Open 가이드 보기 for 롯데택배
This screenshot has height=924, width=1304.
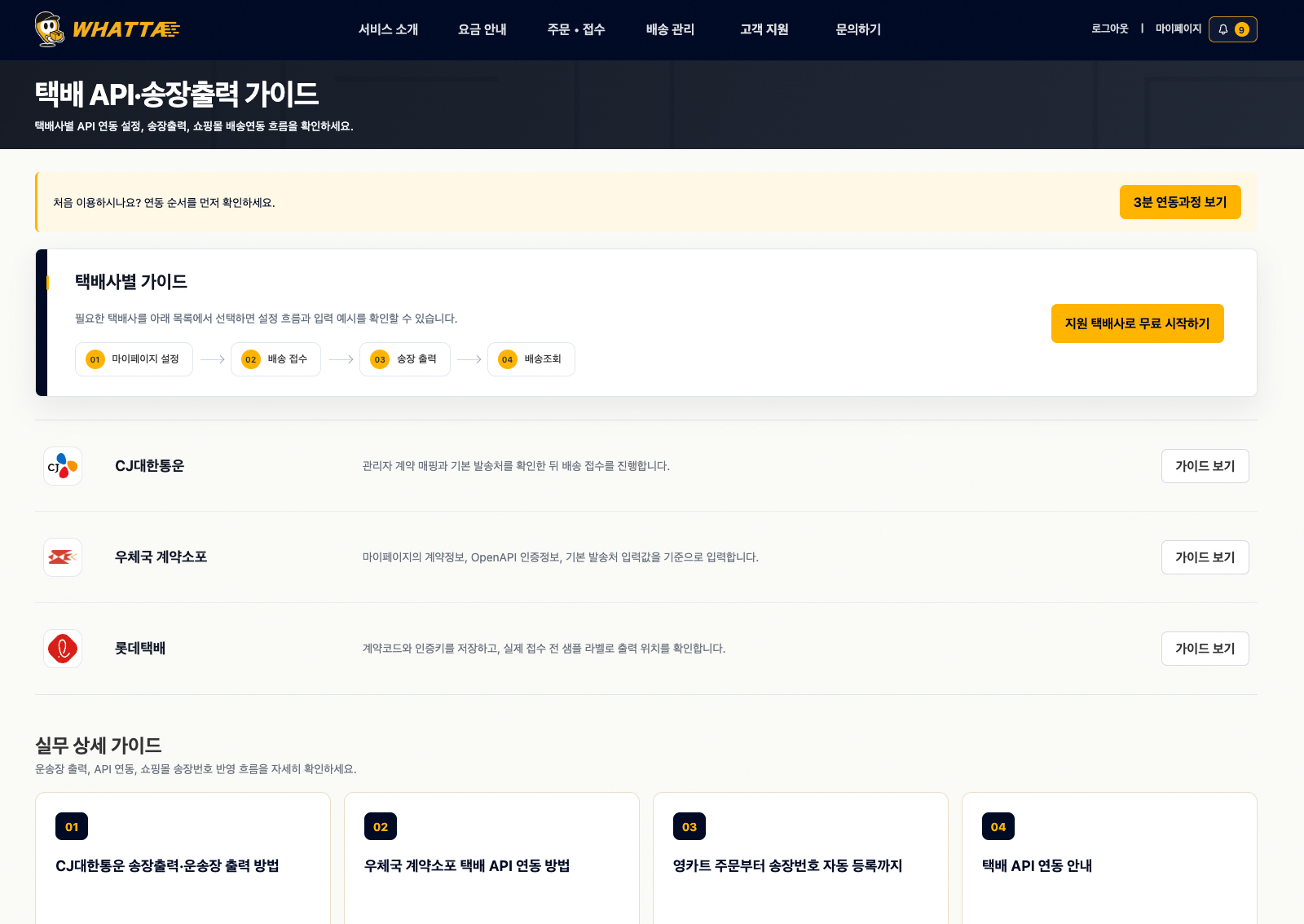coord(1205,649)
